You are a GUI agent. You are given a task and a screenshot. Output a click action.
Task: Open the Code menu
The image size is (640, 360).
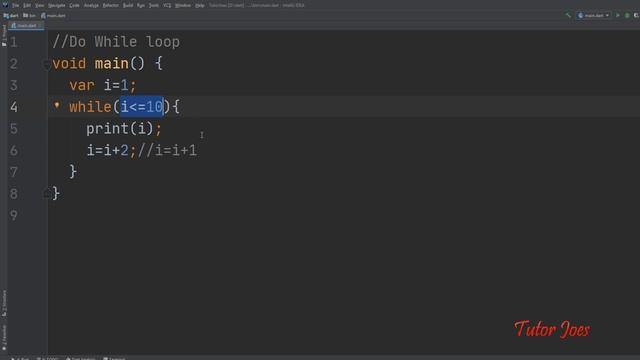[x=74, y=5]
